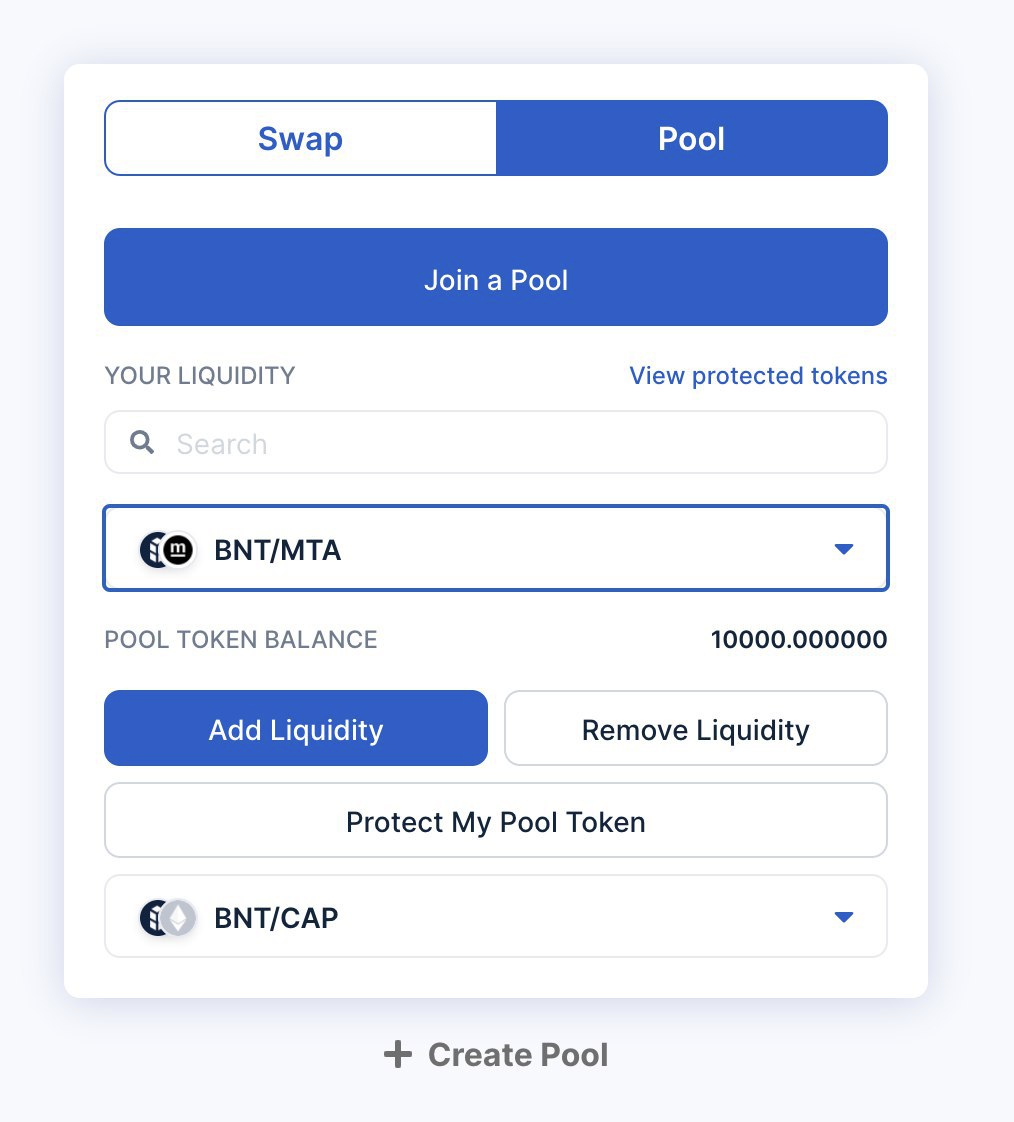Viewport: 1014px width, 1122px height.
Task: Open the BNT/MTA pool selector
Action: [495, 548]
